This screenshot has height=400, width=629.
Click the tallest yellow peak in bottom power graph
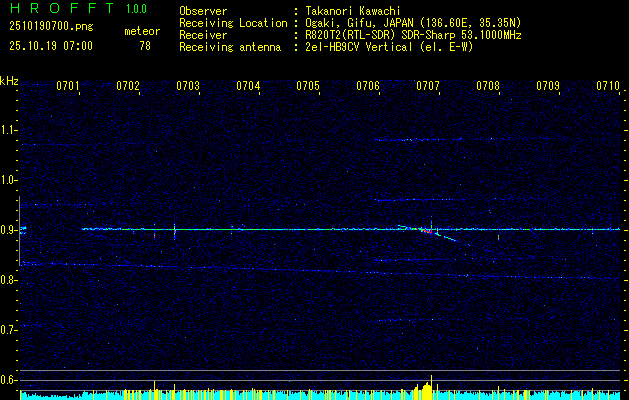click(x=431, y=388)
